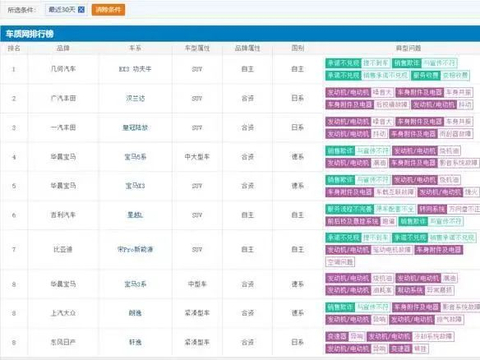This screenshot has width=480, height=360.
Task: Click the 典型问题 column header
Action: (408, 48)
